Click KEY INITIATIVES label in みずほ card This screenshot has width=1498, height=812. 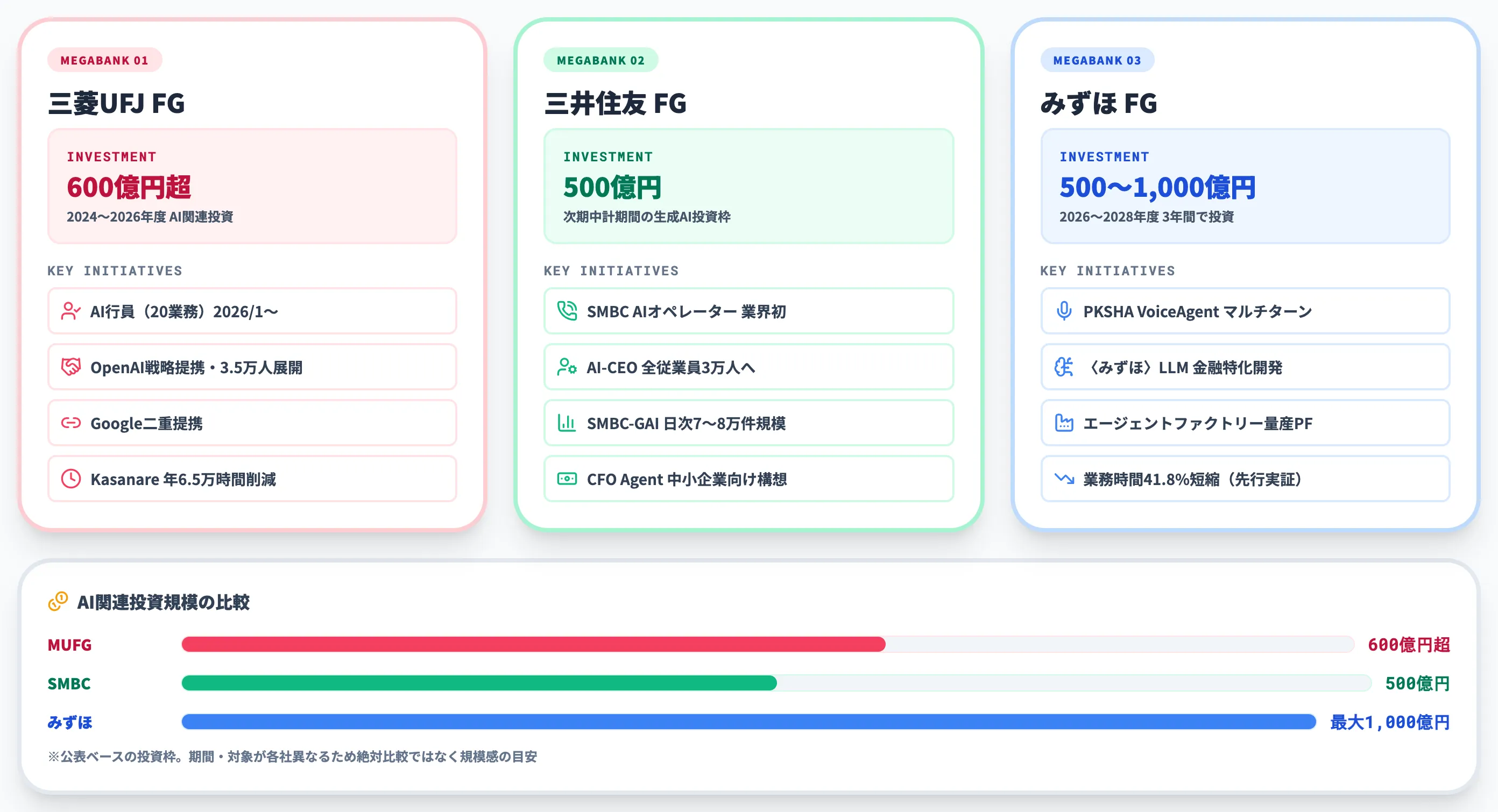tap(1108, 271)
